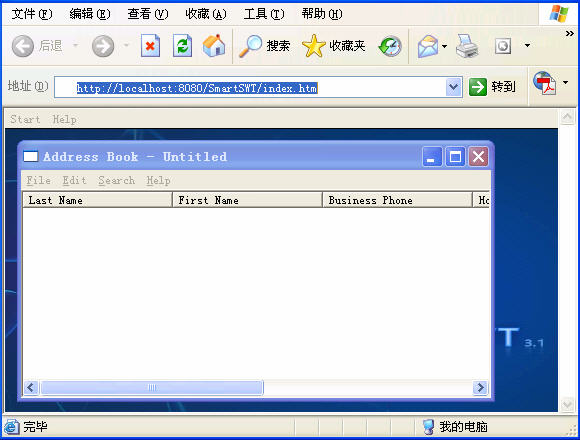
Task: Open the File menu in Address Book
Action: (38, 180)
